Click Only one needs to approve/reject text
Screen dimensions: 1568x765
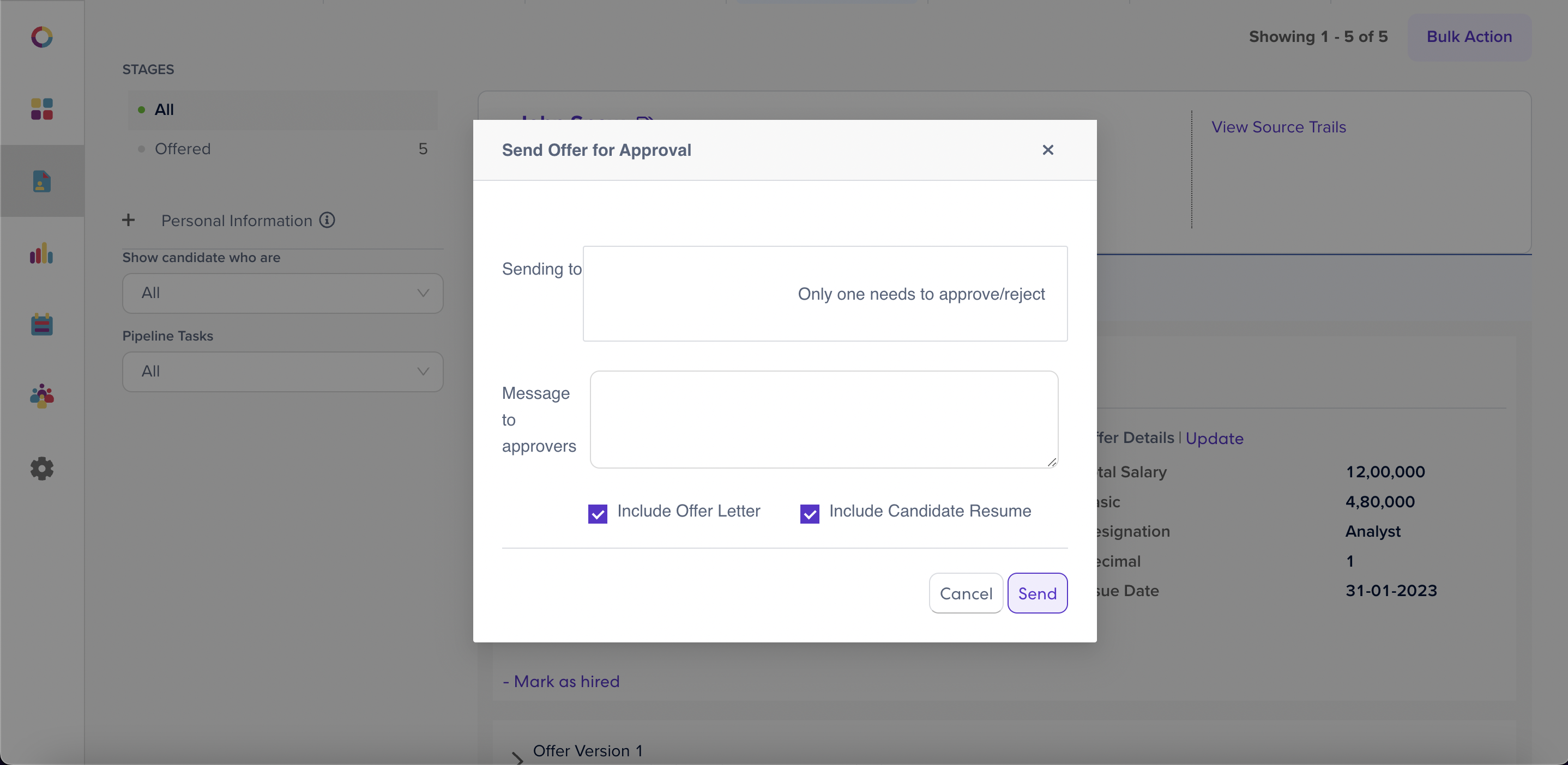[x=921, y=294]
